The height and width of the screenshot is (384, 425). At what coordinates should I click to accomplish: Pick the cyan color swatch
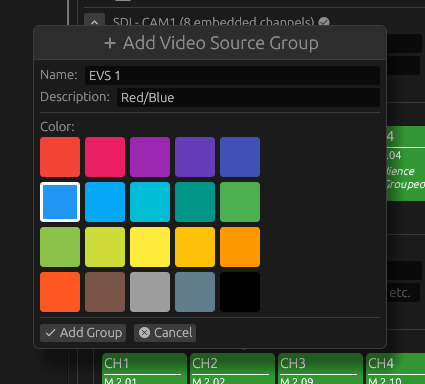tap(150, 202)
